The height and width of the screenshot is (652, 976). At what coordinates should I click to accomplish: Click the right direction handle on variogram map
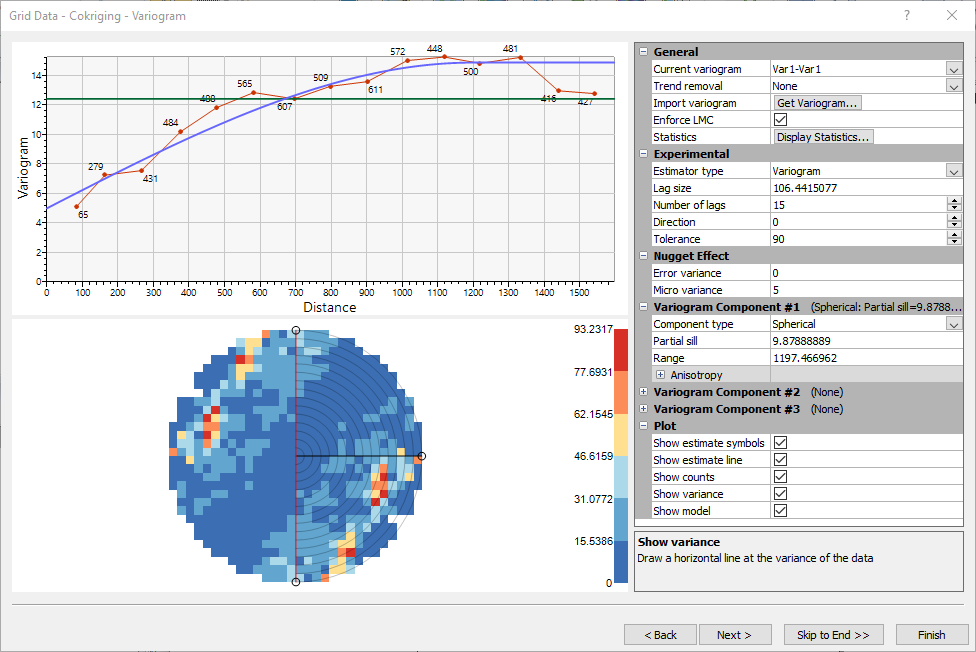click(x=421, y=456)
